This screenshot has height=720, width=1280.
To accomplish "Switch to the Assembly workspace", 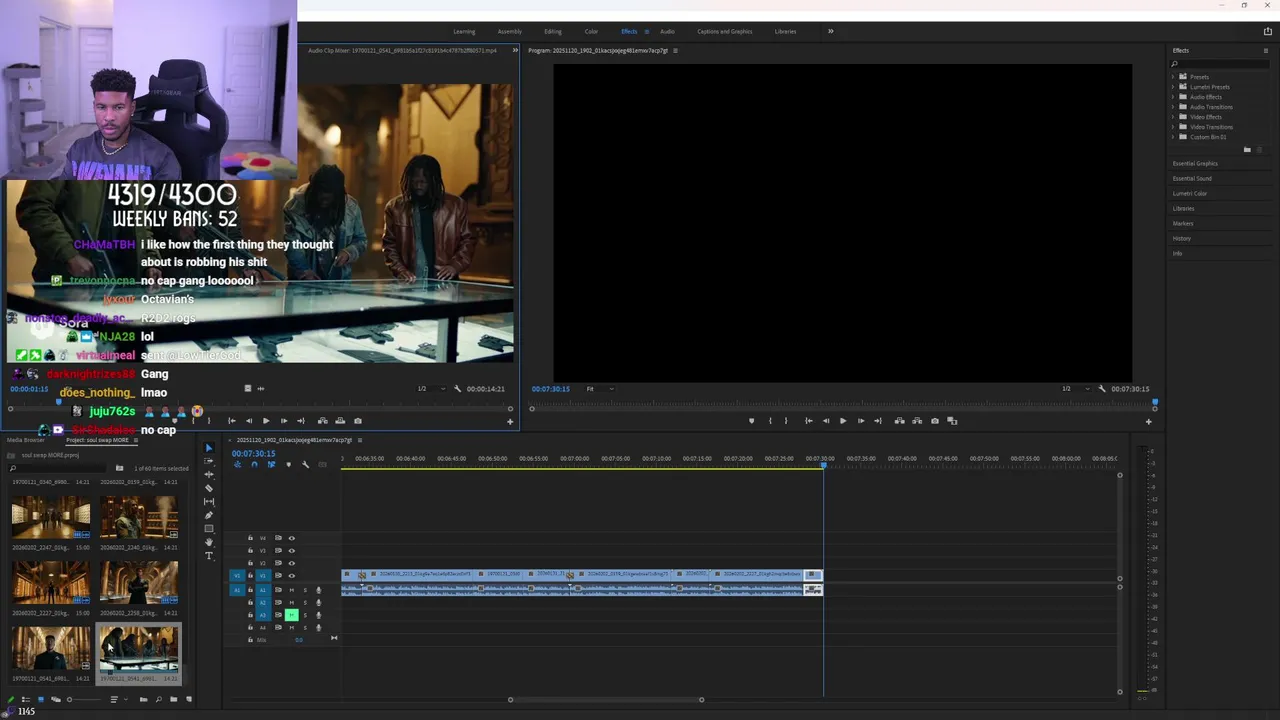I will pos(510,31).
